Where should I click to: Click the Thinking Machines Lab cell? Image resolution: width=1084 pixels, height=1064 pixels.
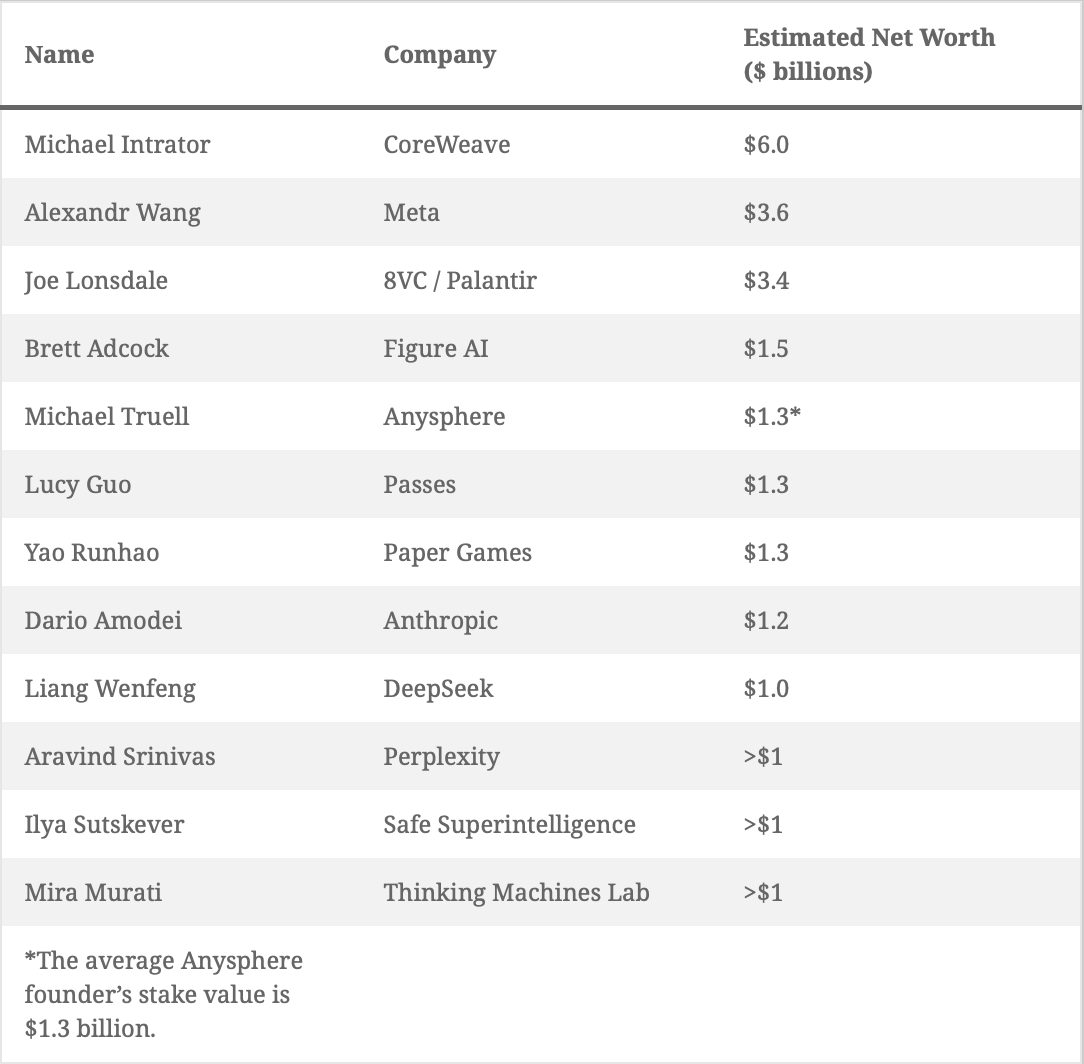(x=516, y=893)
